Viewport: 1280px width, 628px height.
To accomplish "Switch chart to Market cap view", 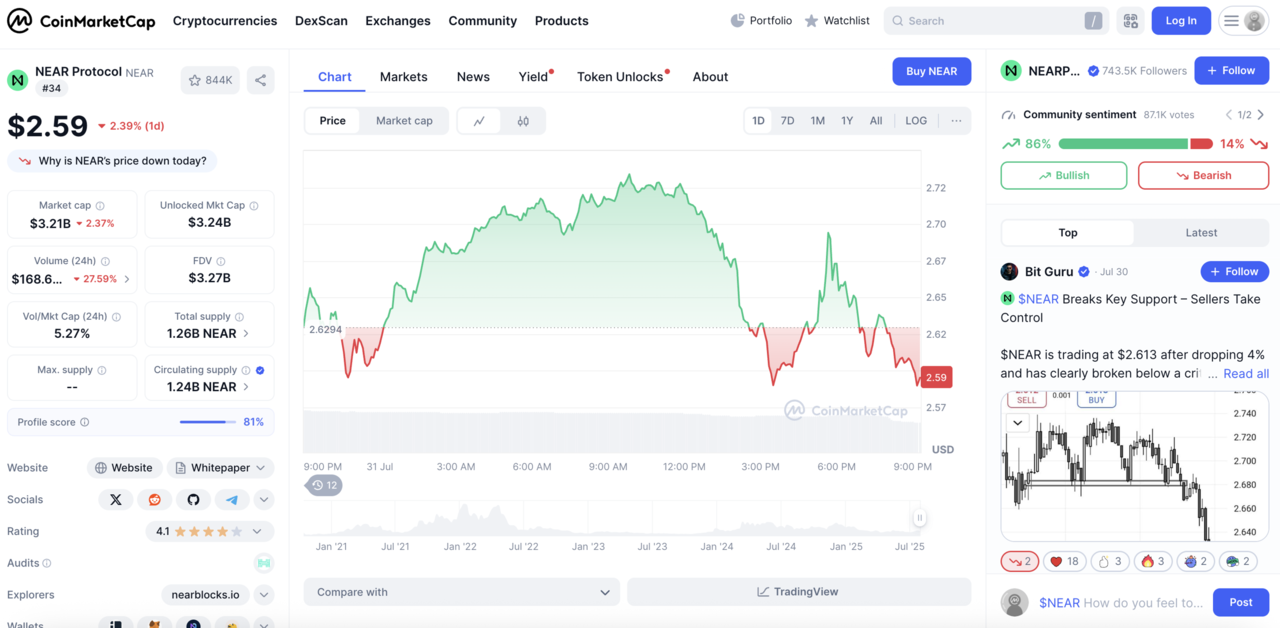I will 404,121.
